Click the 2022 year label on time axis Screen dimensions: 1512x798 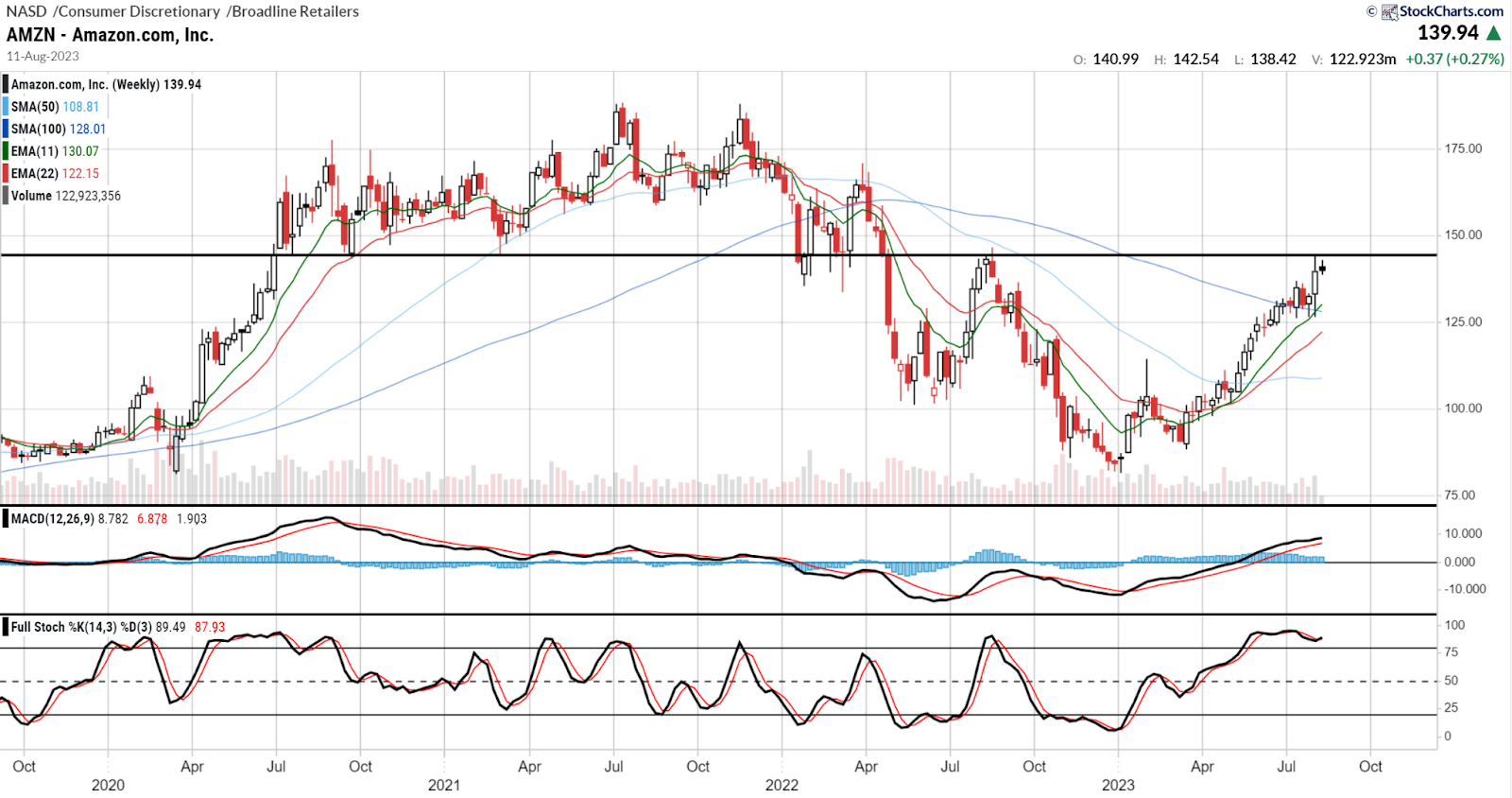point(782,785)
